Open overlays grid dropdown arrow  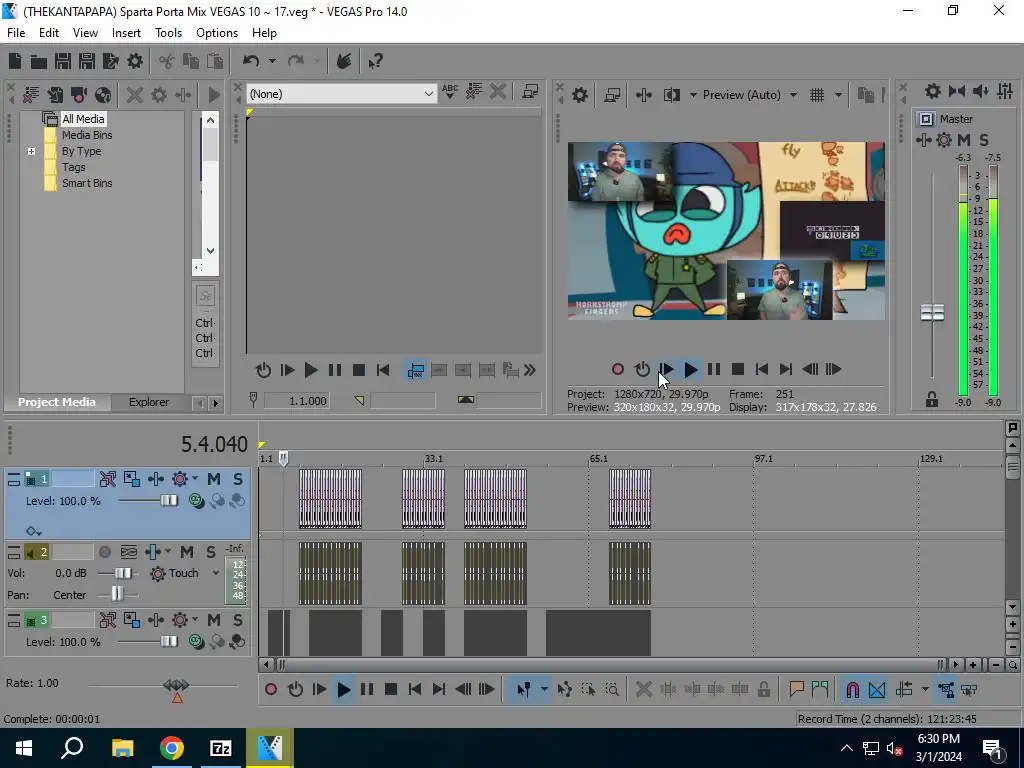[x=838, y=95]
